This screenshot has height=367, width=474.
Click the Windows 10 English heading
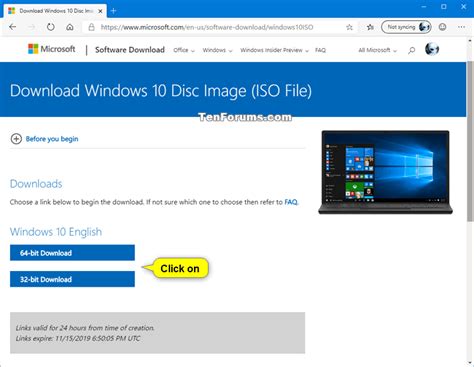tap(56, 232)
